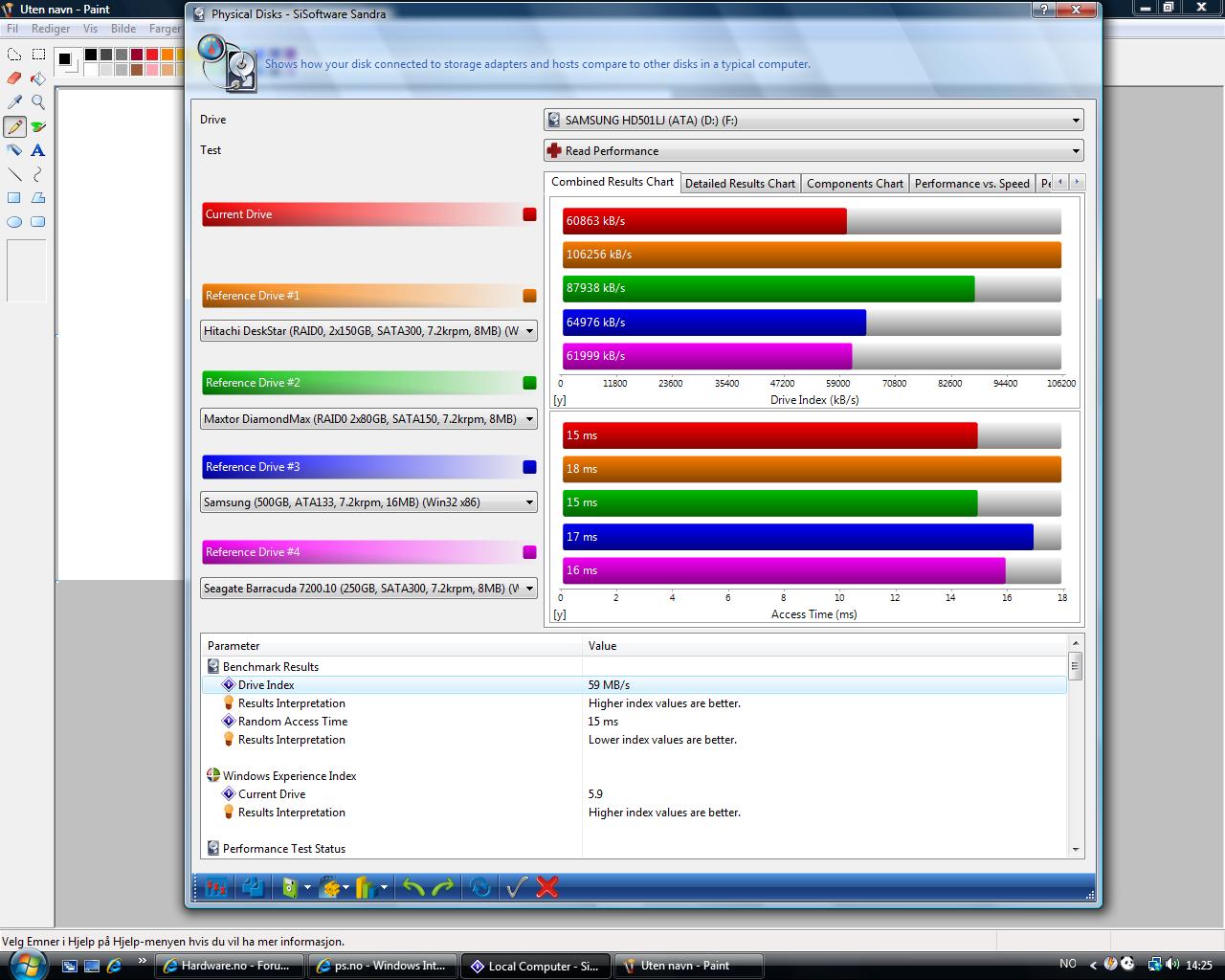Click the red X cancel icon
This screenshot has width=1225, height=980.
547,887
